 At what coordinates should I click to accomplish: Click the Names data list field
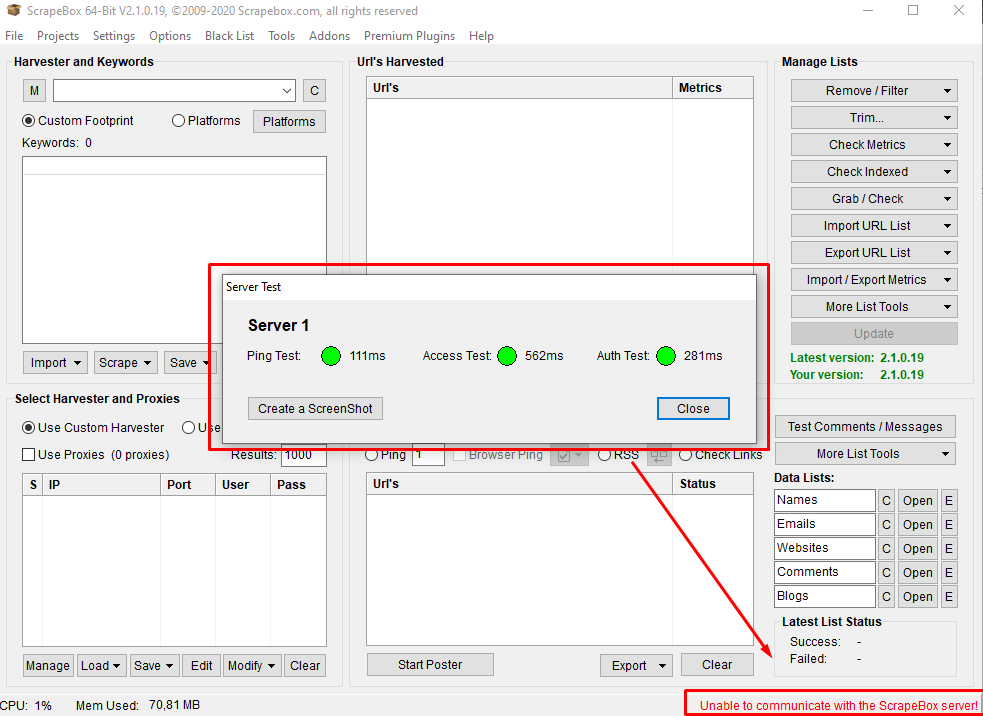pyautogui.click(x=824, y=500)
